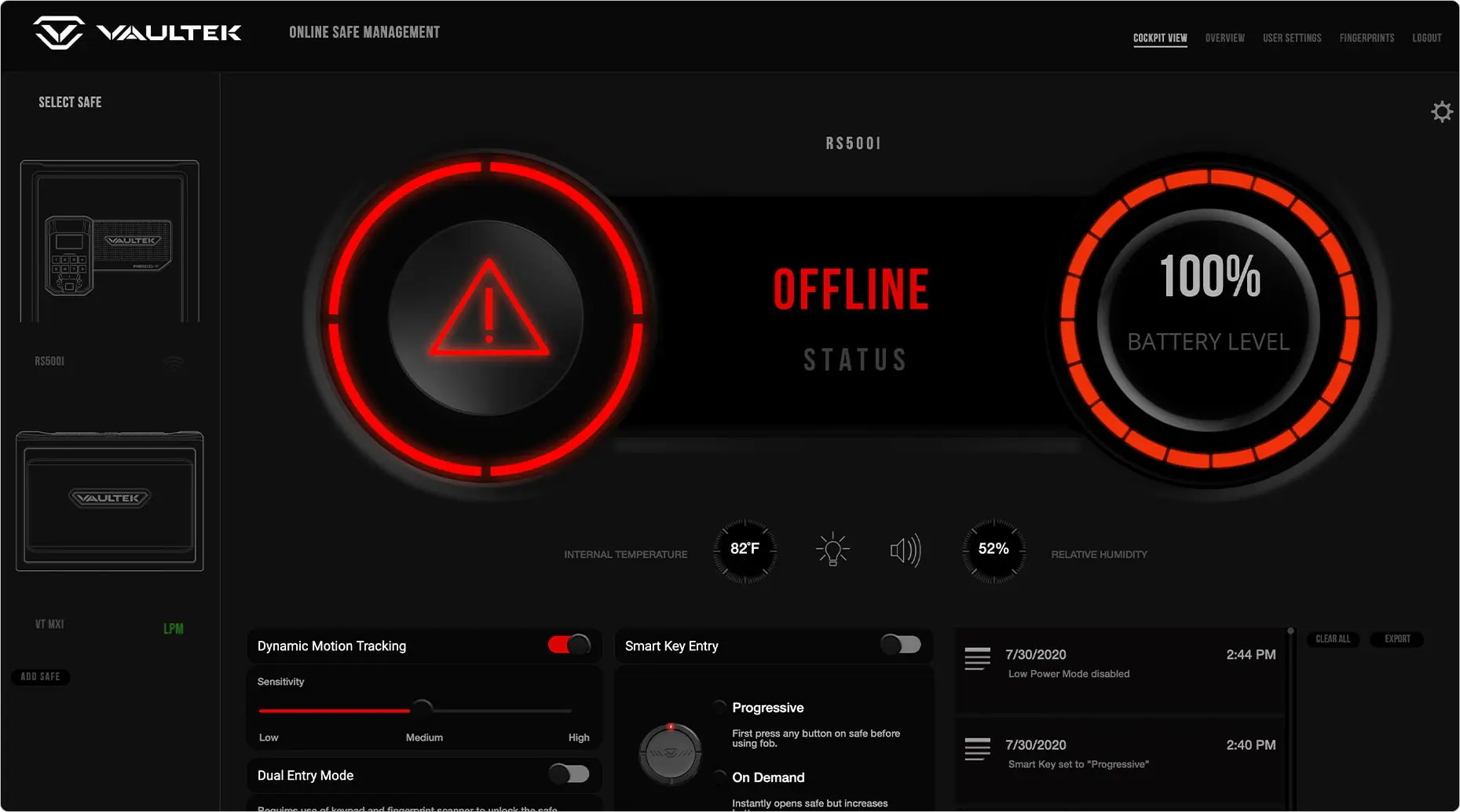Click the 'Low Power Mode disabled' log text
This screenshot has height=812, width=1460.
[1069, 674]
